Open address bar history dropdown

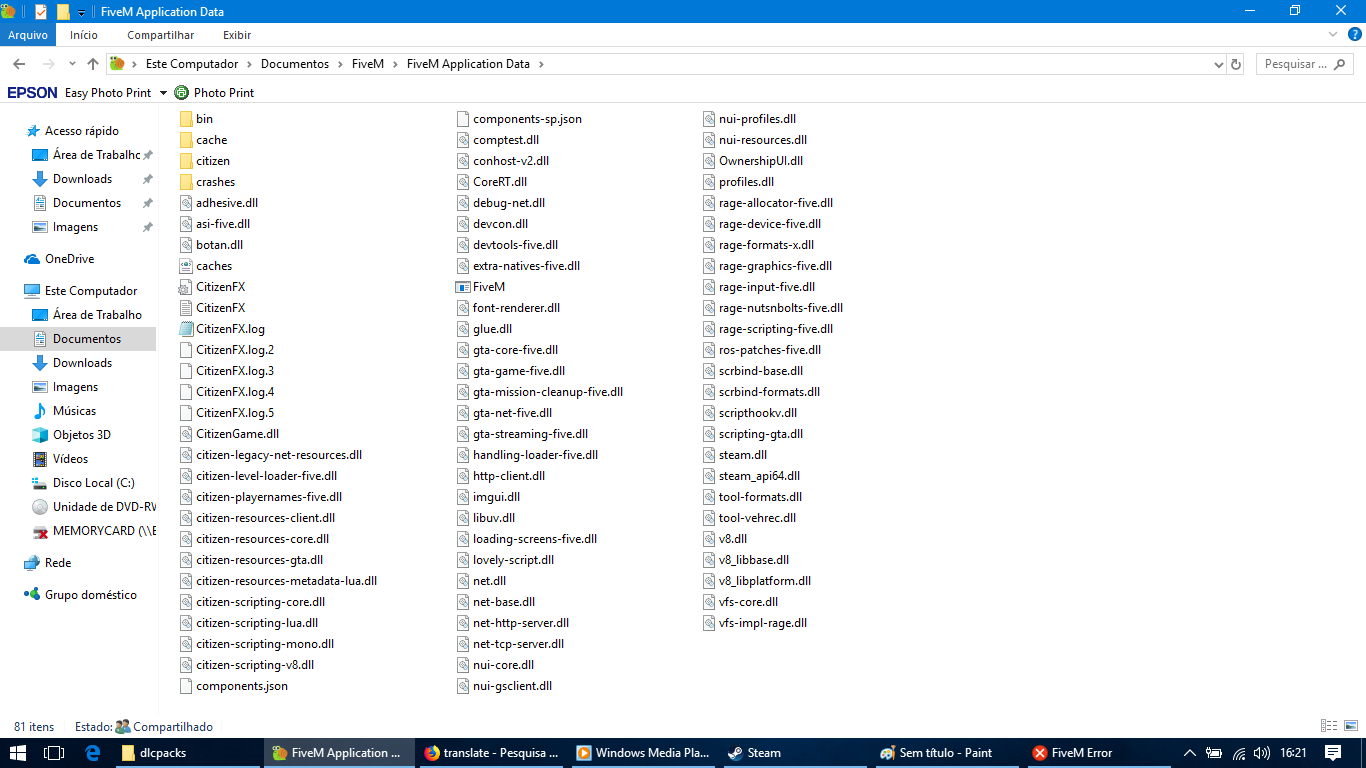point(1217,64)
